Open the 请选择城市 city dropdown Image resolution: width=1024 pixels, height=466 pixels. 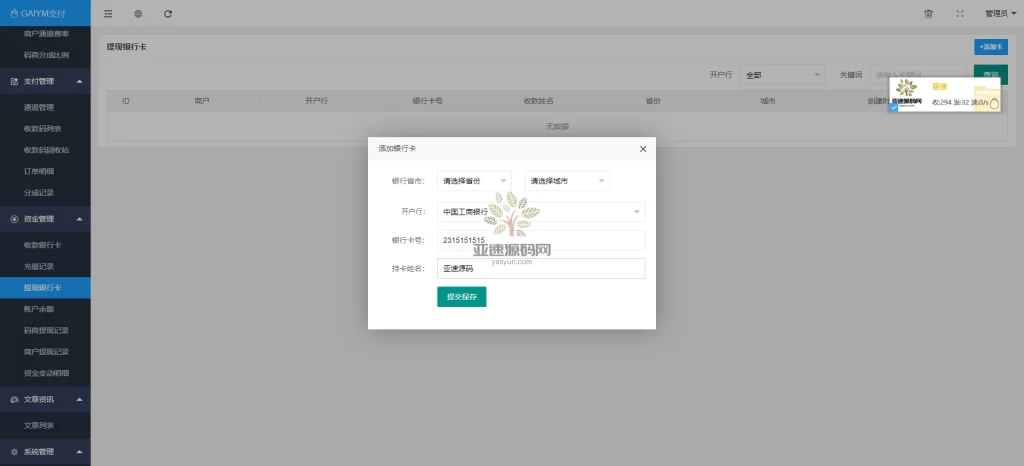[567, 181]
